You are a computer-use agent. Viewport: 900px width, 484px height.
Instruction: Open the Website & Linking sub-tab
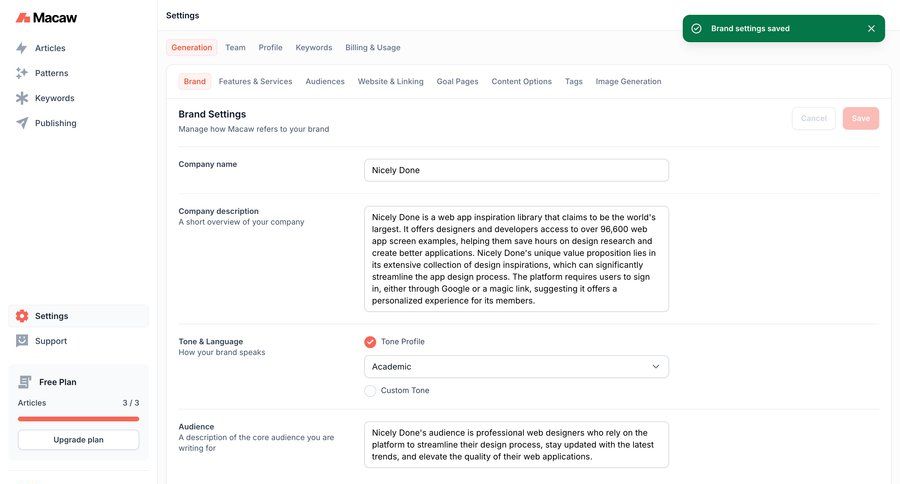click(x=390, y=82)
